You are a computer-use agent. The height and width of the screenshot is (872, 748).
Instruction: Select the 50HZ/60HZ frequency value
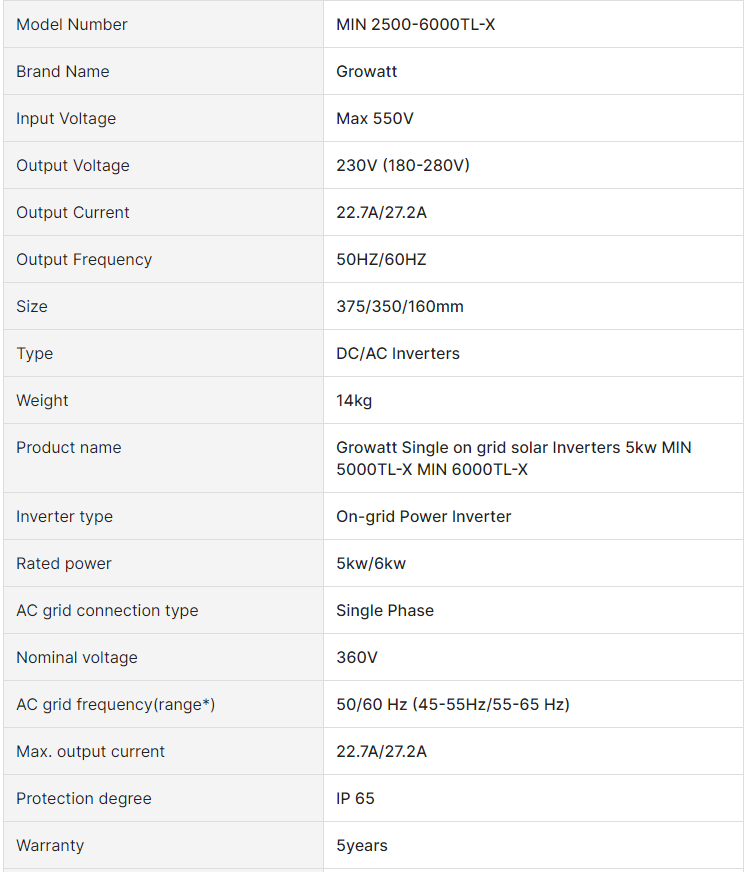[382, 260]
